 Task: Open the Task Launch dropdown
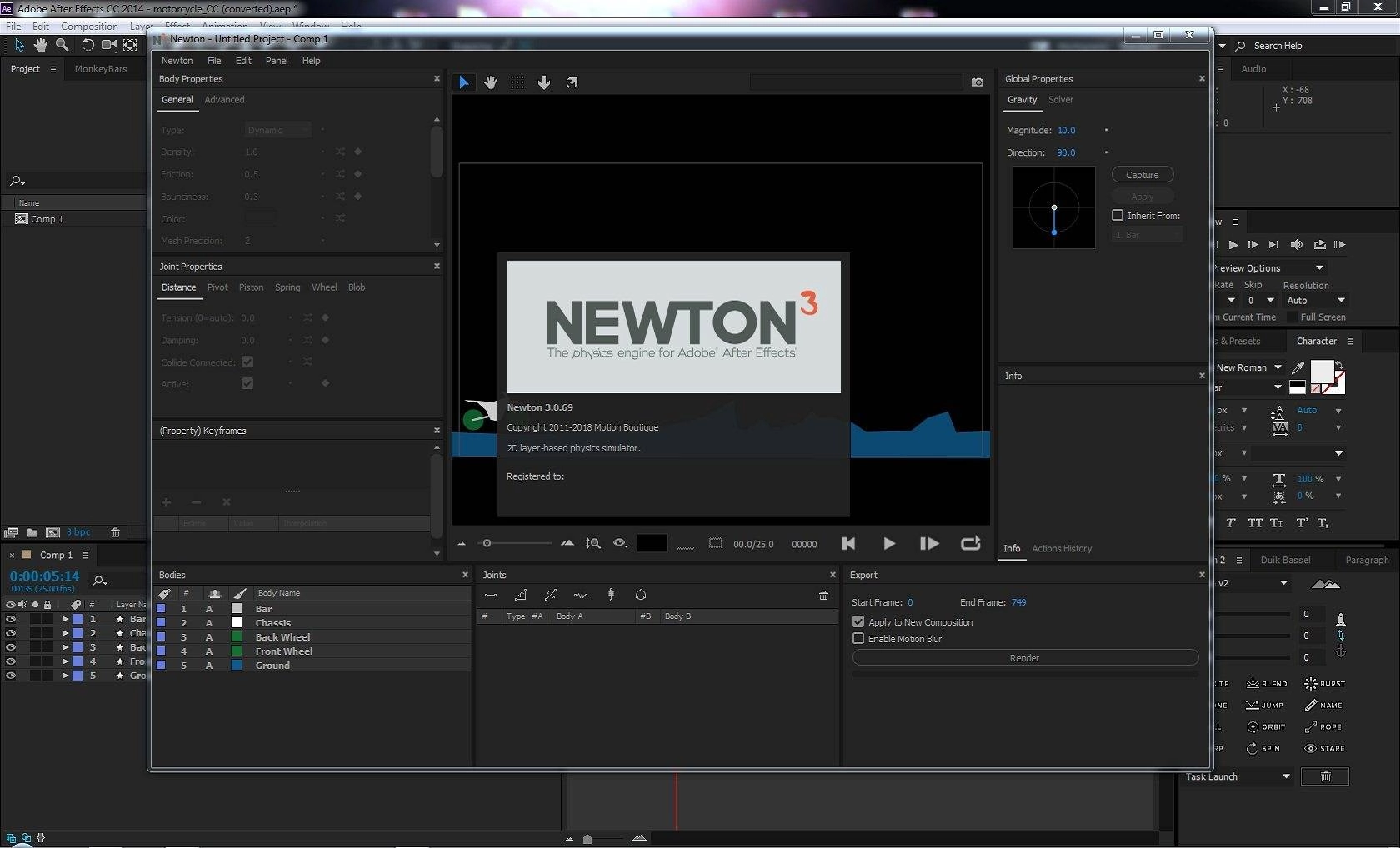point(1237,776)
